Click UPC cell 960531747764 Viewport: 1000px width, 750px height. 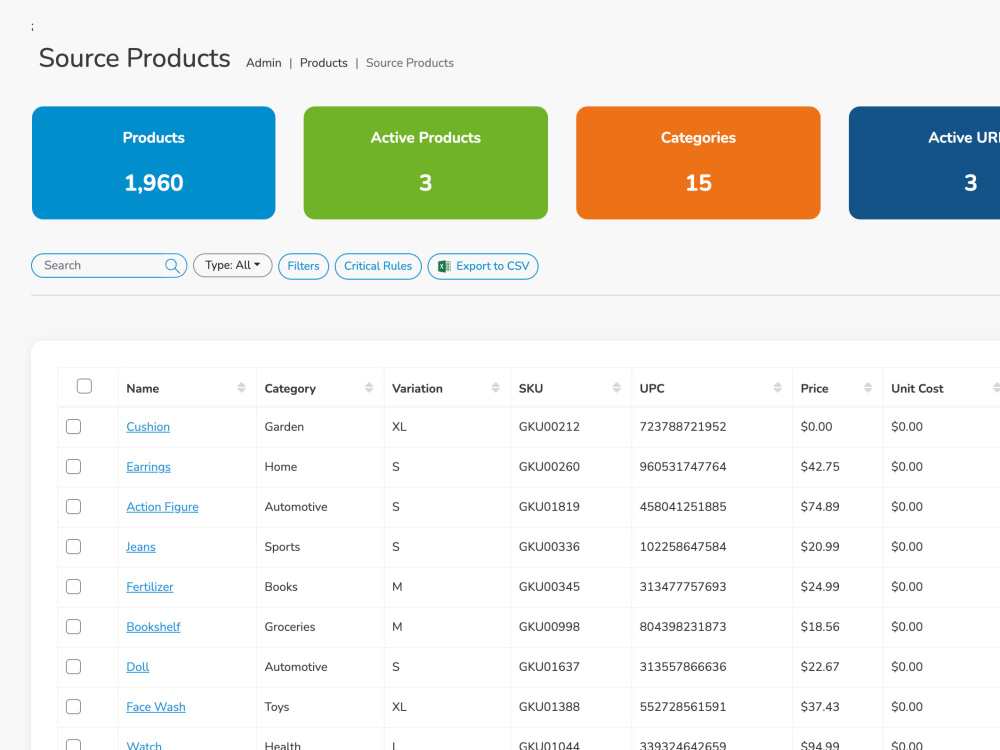683,467
